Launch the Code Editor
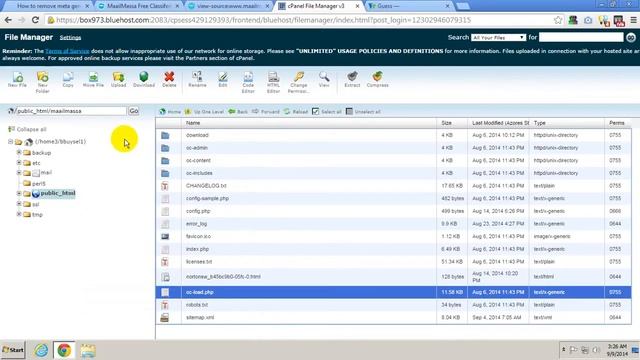This screenshot has width=640, height=360. tap(248, 82)
